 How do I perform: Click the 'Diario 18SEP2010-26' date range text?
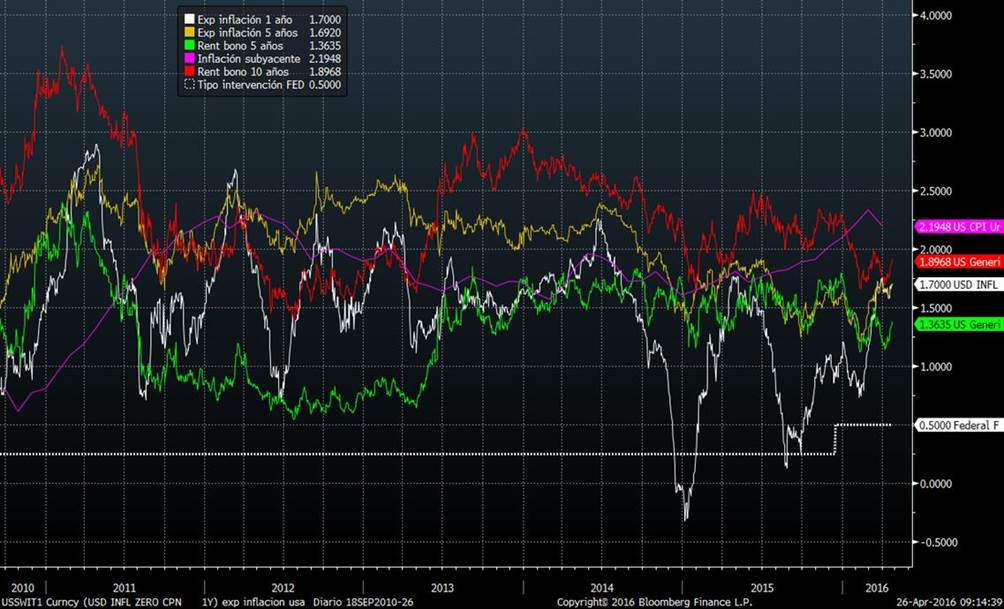[x=363, y=603]
